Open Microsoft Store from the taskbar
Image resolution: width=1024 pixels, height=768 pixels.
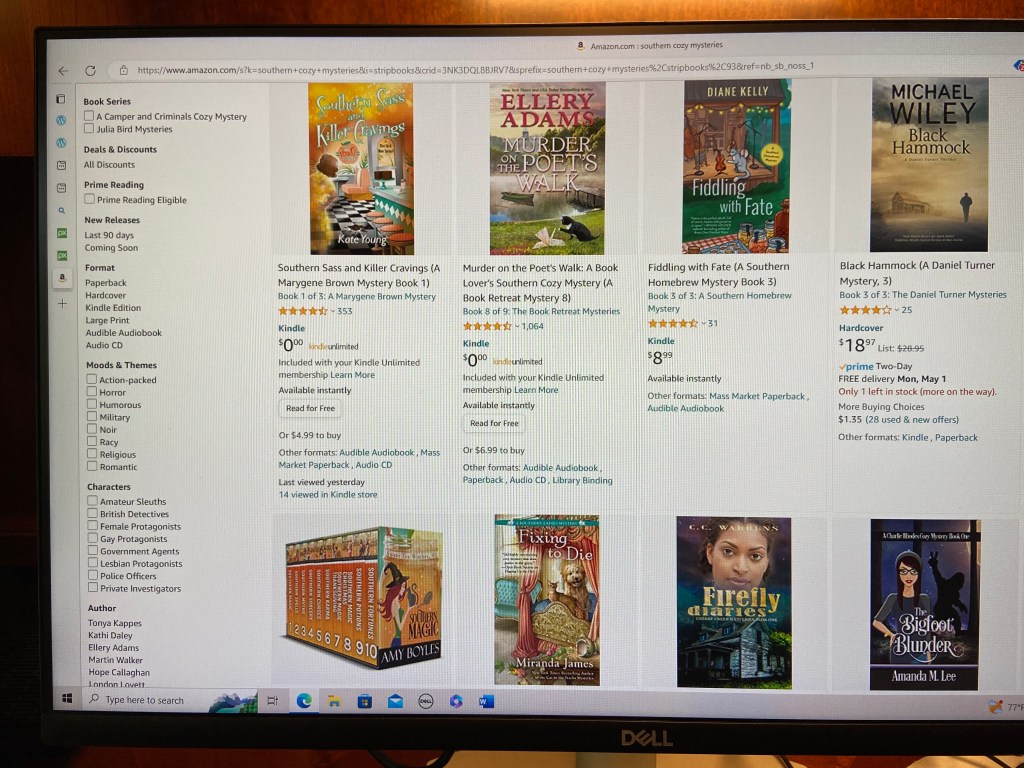pyautogui.click(x=364, y=701)
